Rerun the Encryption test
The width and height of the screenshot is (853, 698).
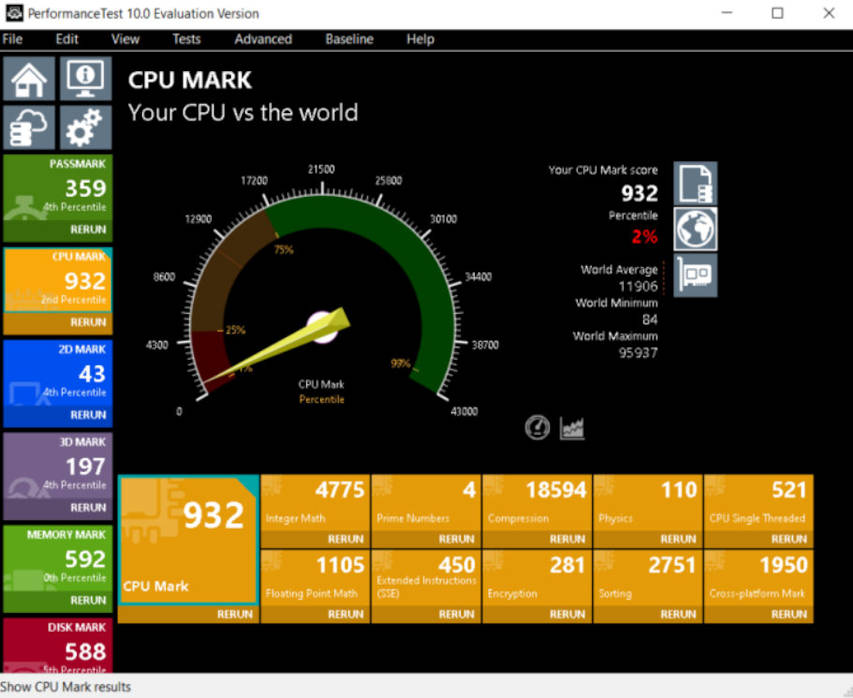567,614
